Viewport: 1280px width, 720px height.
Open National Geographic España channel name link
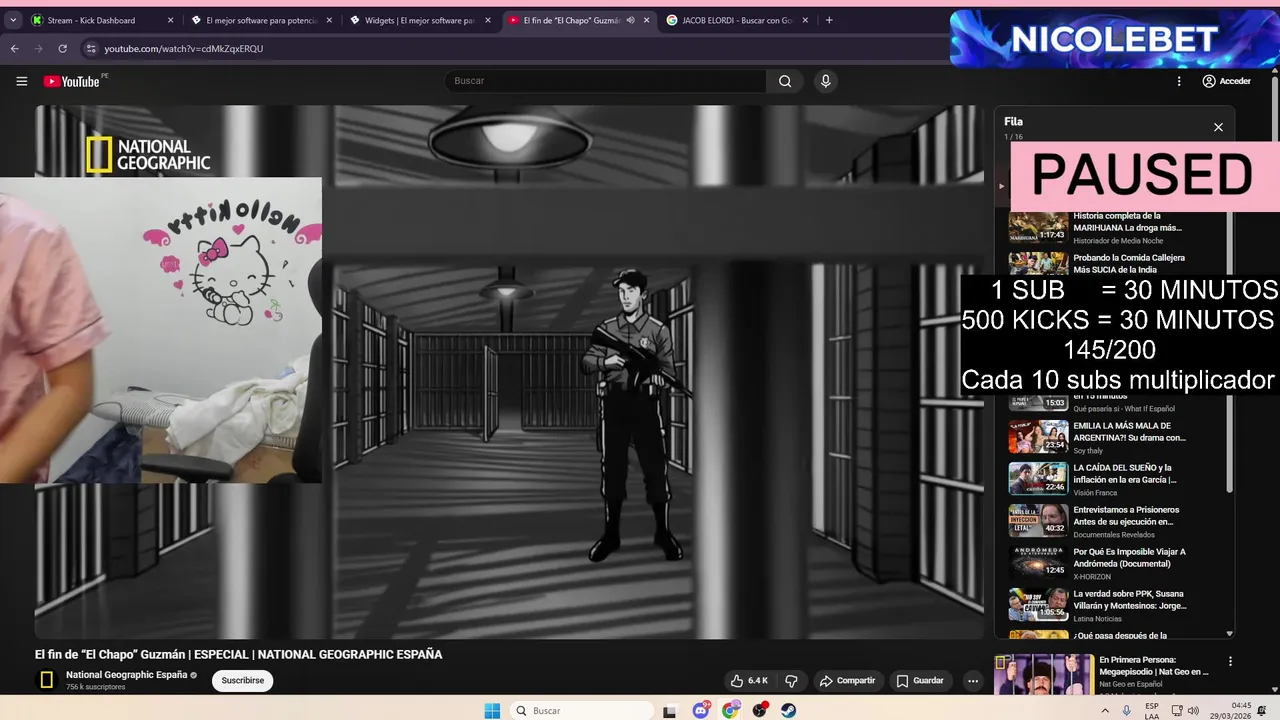pos(127,675)
